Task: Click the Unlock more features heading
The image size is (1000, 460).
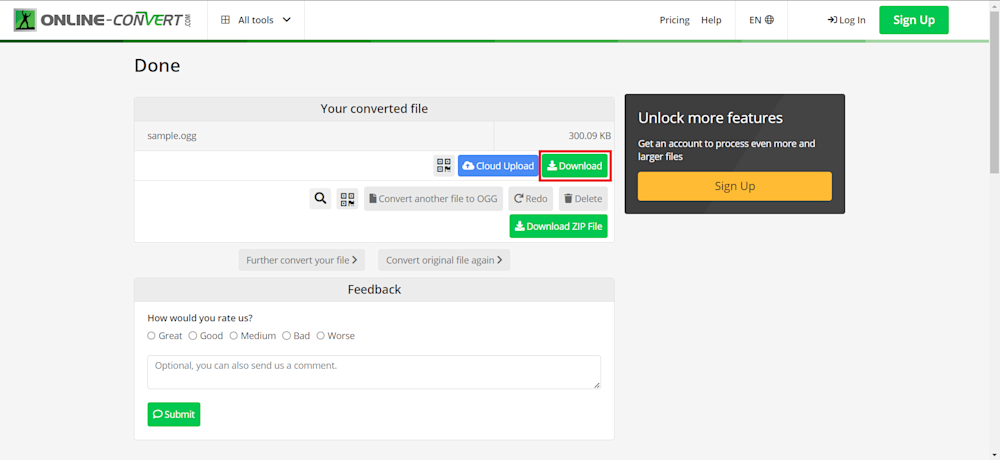Action: [x=710, y=118]
